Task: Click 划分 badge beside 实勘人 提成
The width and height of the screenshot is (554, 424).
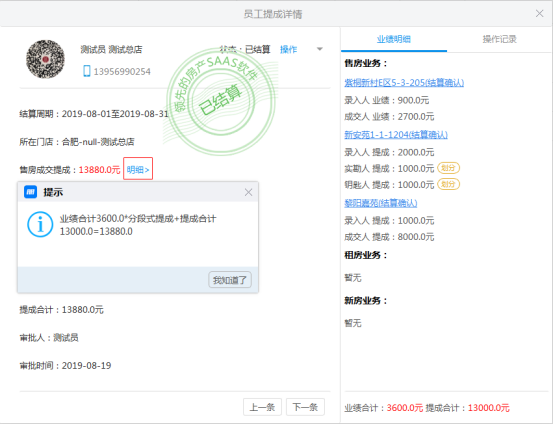Action: coord(448,168)
